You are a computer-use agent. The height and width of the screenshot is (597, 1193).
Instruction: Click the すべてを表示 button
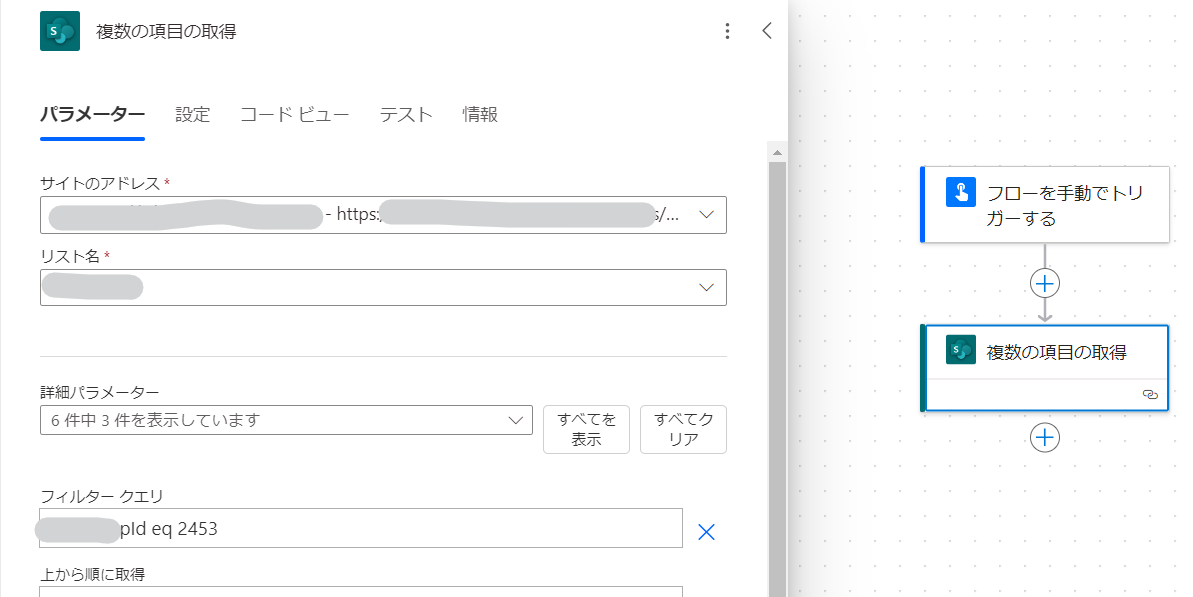tap(586, 429)
